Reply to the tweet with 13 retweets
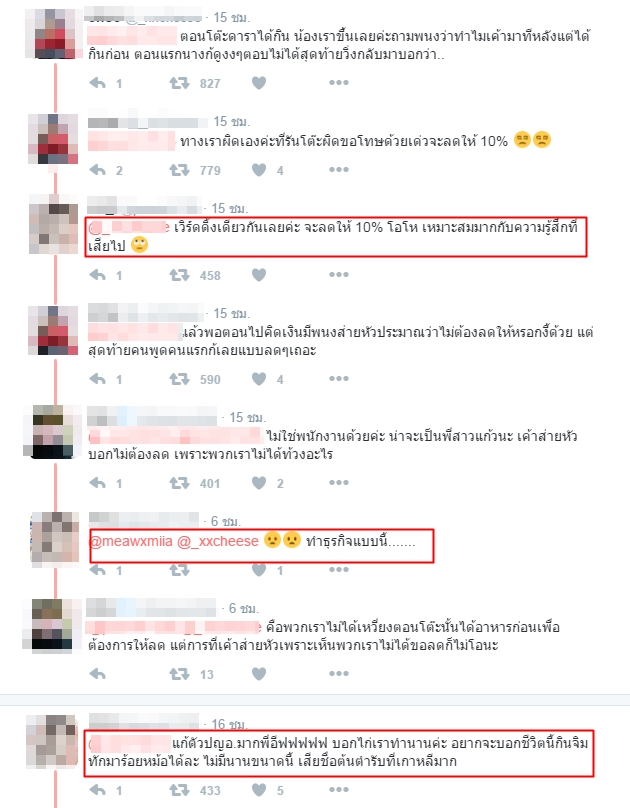Screen dimensions: 630x808 point(98,674)
